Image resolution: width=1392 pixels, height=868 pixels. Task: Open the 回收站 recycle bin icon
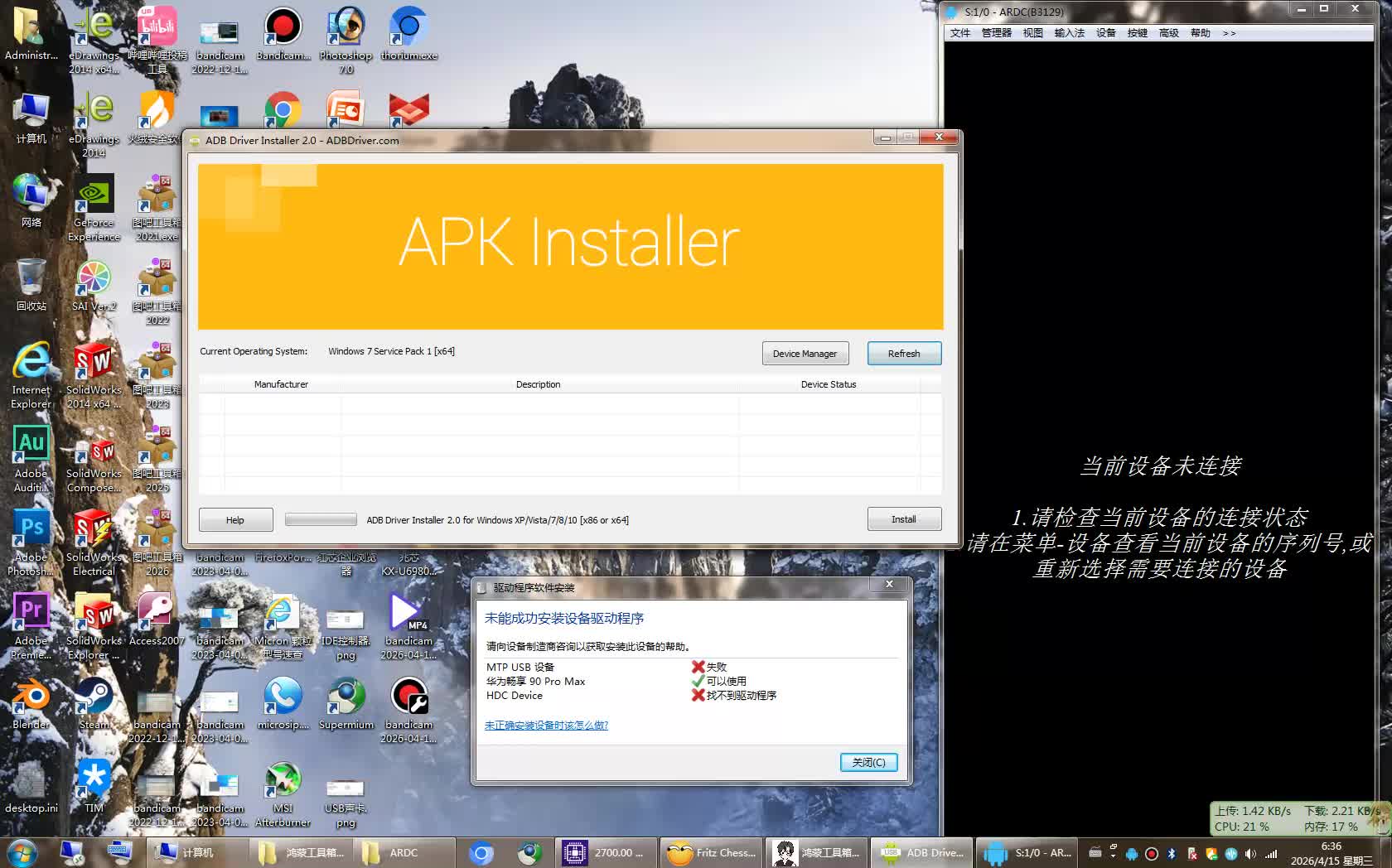point(31,286)
